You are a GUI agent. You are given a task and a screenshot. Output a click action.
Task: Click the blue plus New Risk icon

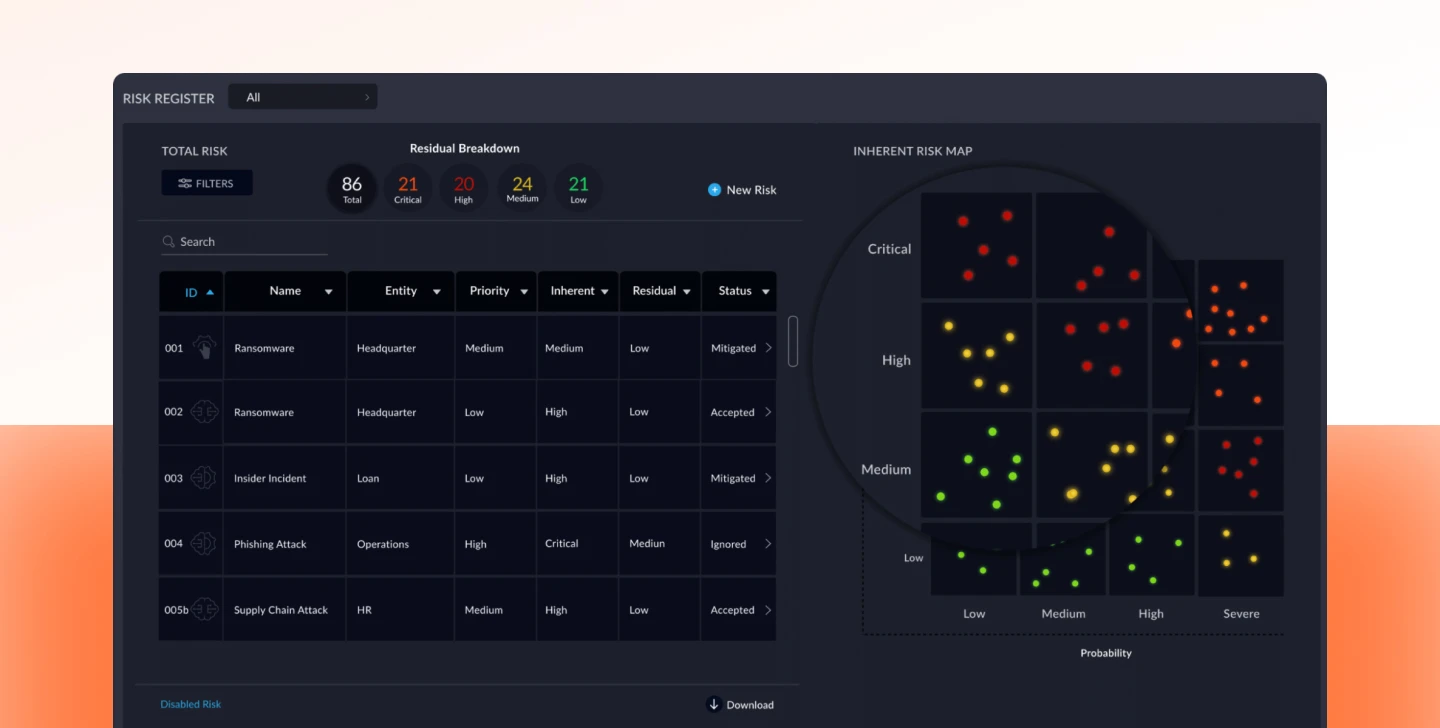click(714, 190)
